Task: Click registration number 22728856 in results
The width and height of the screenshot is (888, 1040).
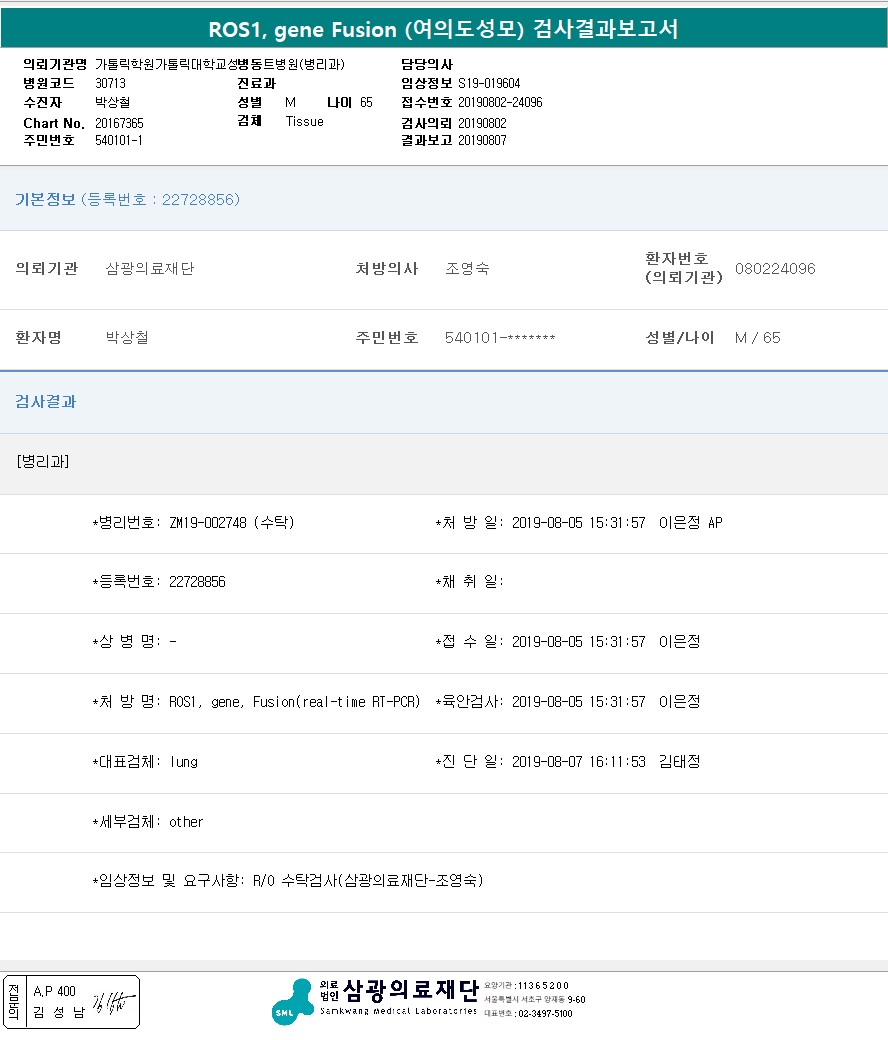Action: coord(197,582)
